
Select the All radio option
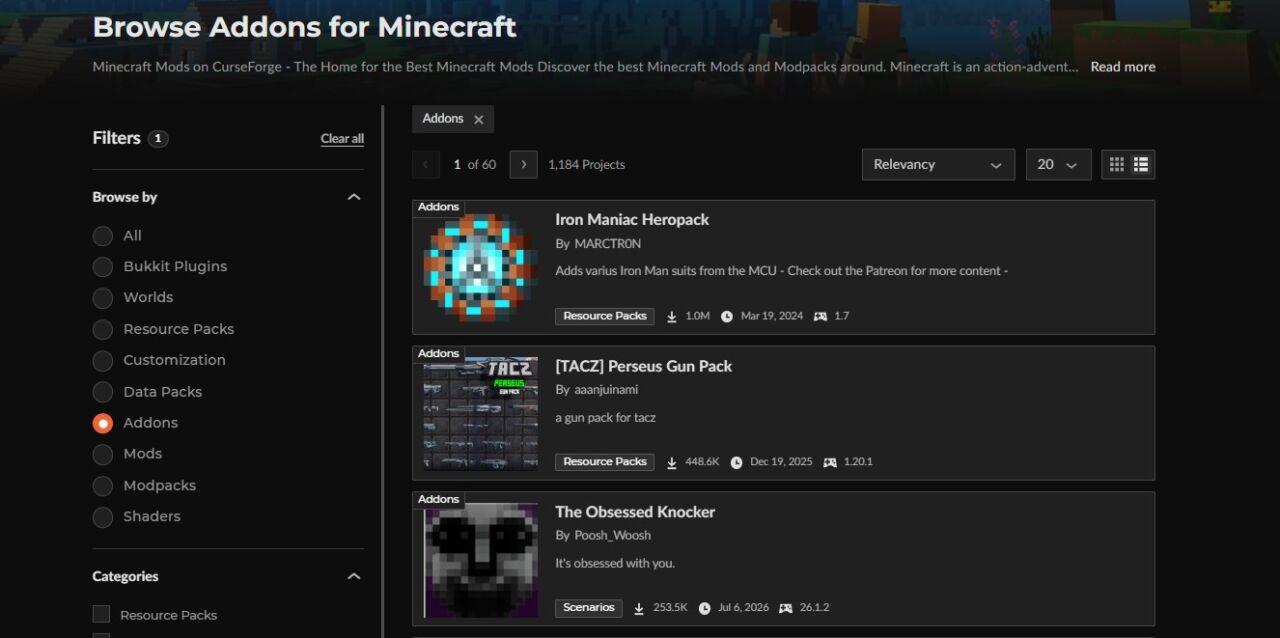pyautogui.click(x=102, y=236)
